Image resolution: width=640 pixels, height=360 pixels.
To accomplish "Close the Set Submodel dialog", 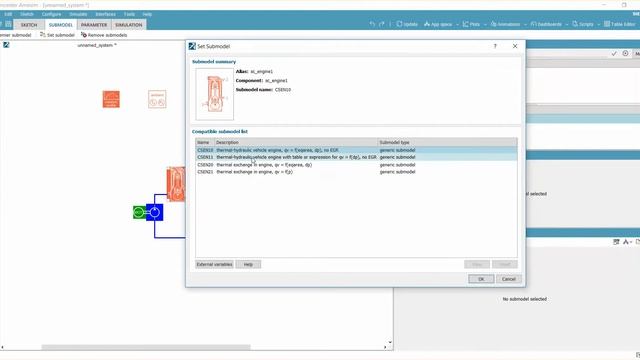I will [x=515, y=46].
